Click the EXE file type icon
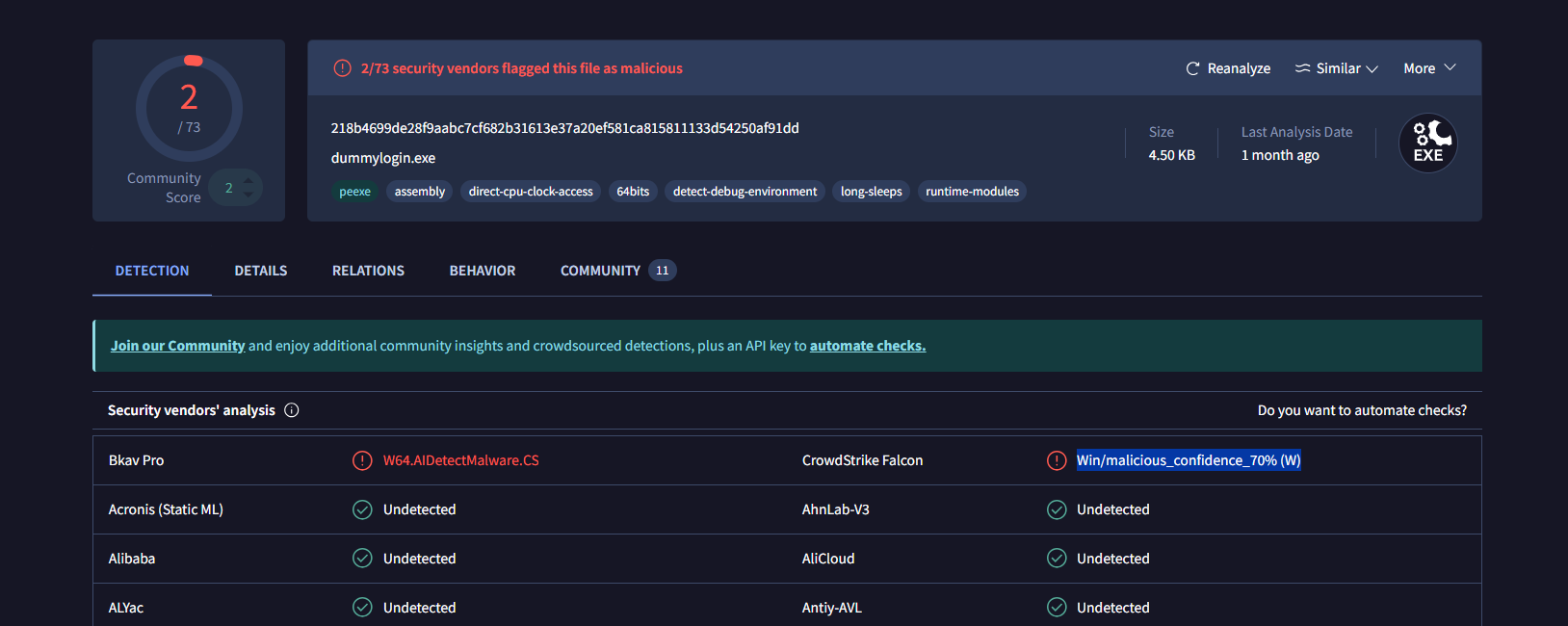 tap(1427, 143)
